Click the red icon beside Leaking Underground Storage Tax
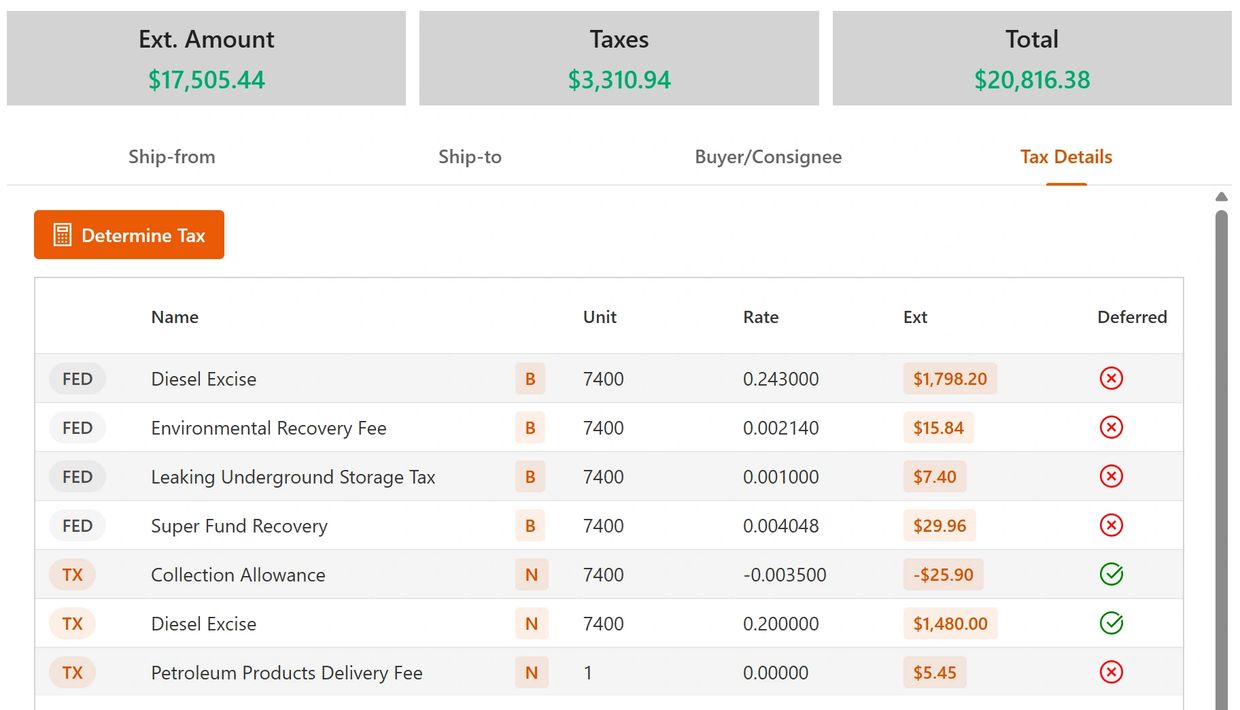 (x=1111, y=477)
